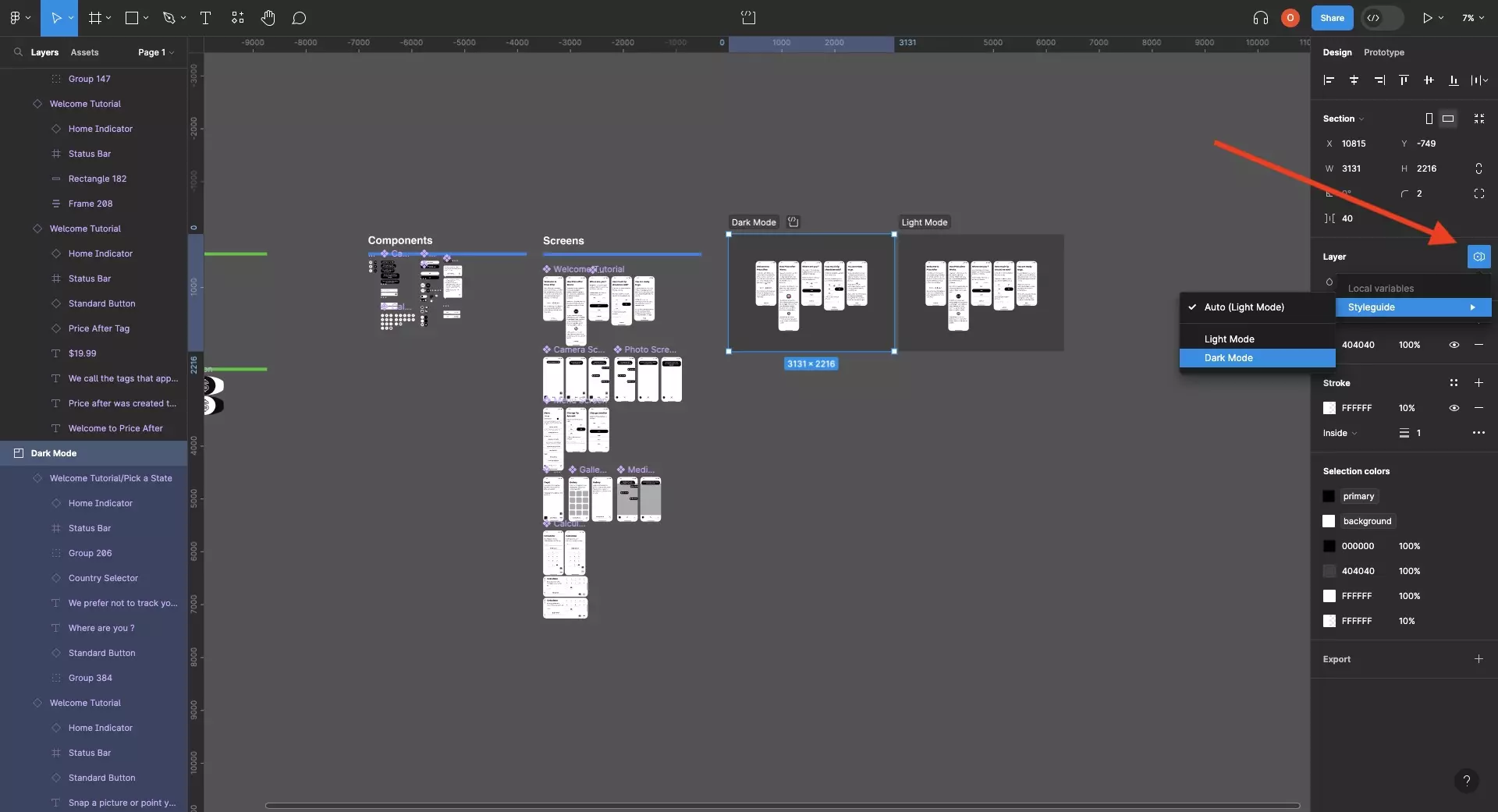The height and width of the screenshot is (812, 1498).
Task: Click the variable mode button in Layer
Action: [1478, 257]
